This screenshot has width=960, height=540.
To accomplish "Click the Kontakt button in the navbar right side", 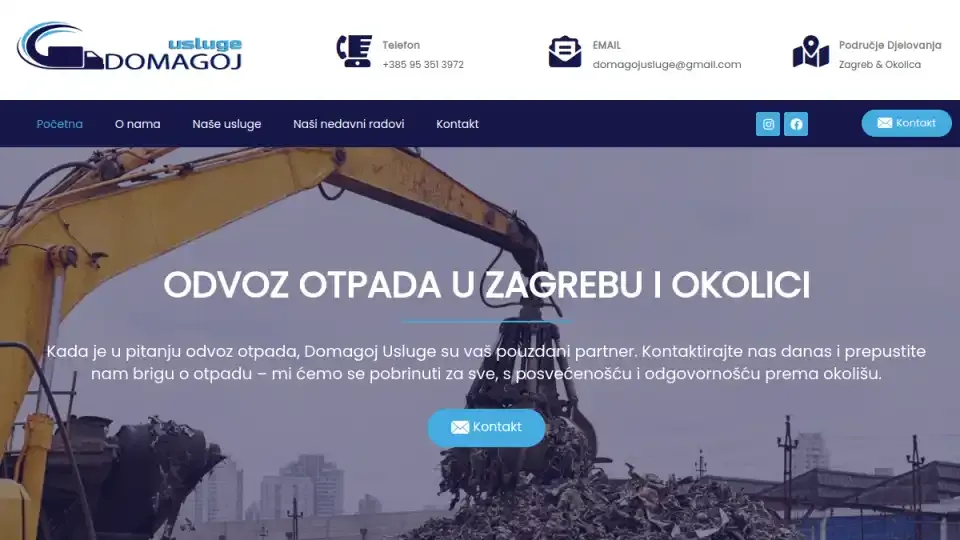I will point(906,123).
